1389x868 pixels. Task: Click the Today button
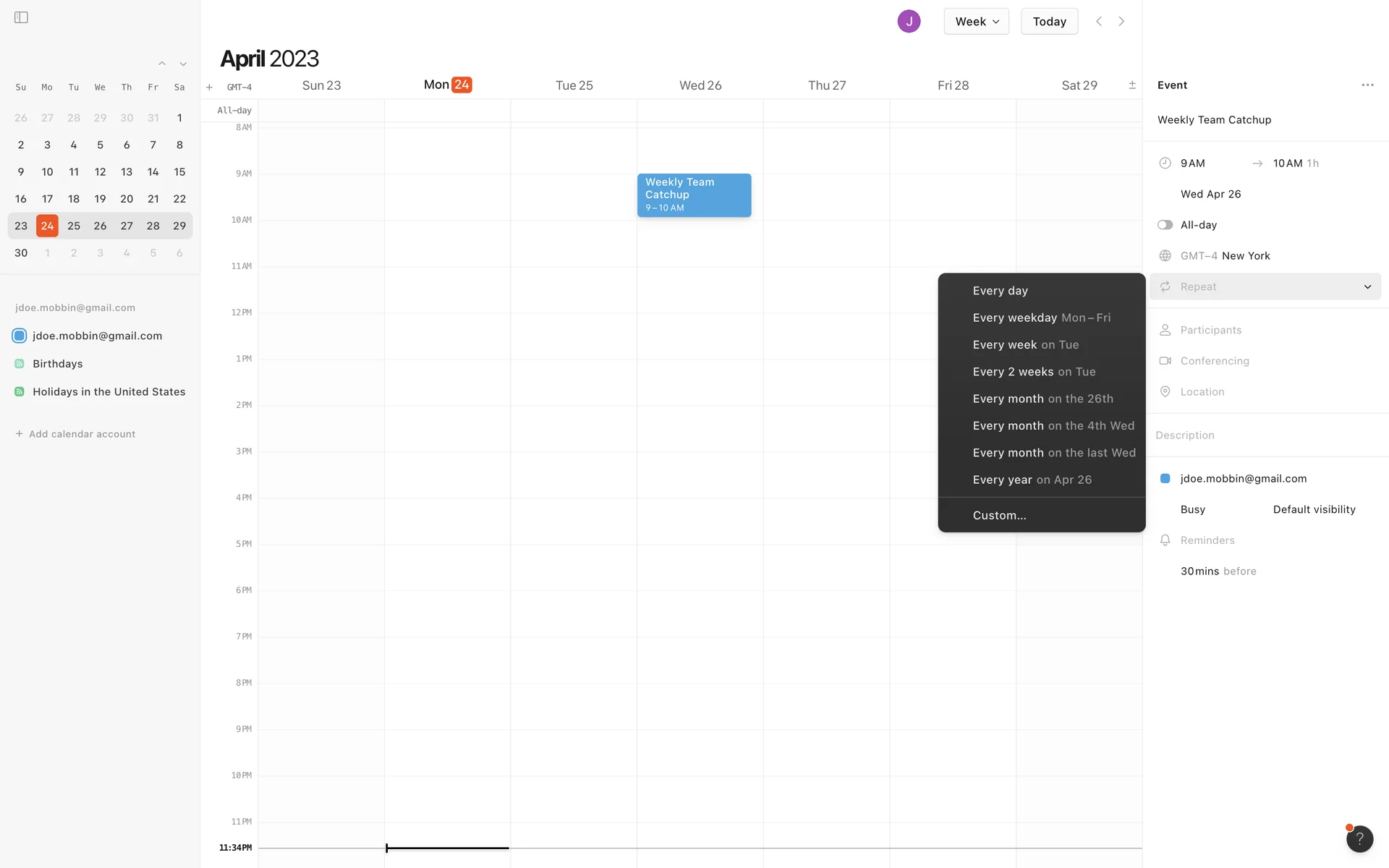coord(1049,21)
